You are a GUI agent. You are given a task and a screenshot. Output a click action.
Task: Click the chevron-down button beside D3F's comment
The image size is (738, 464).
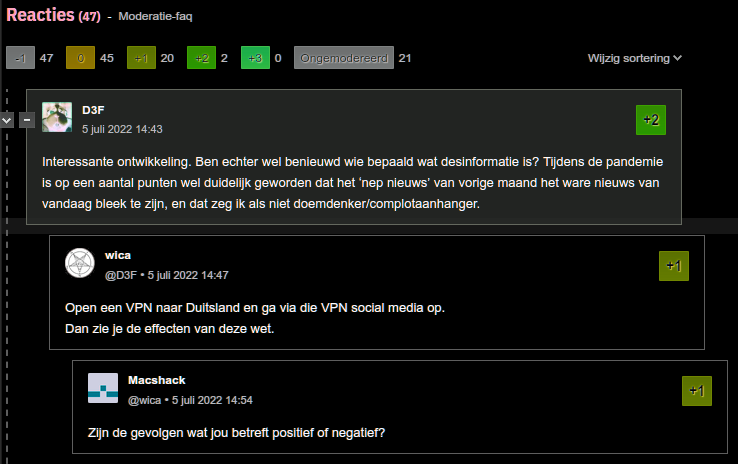click(7, 120)
